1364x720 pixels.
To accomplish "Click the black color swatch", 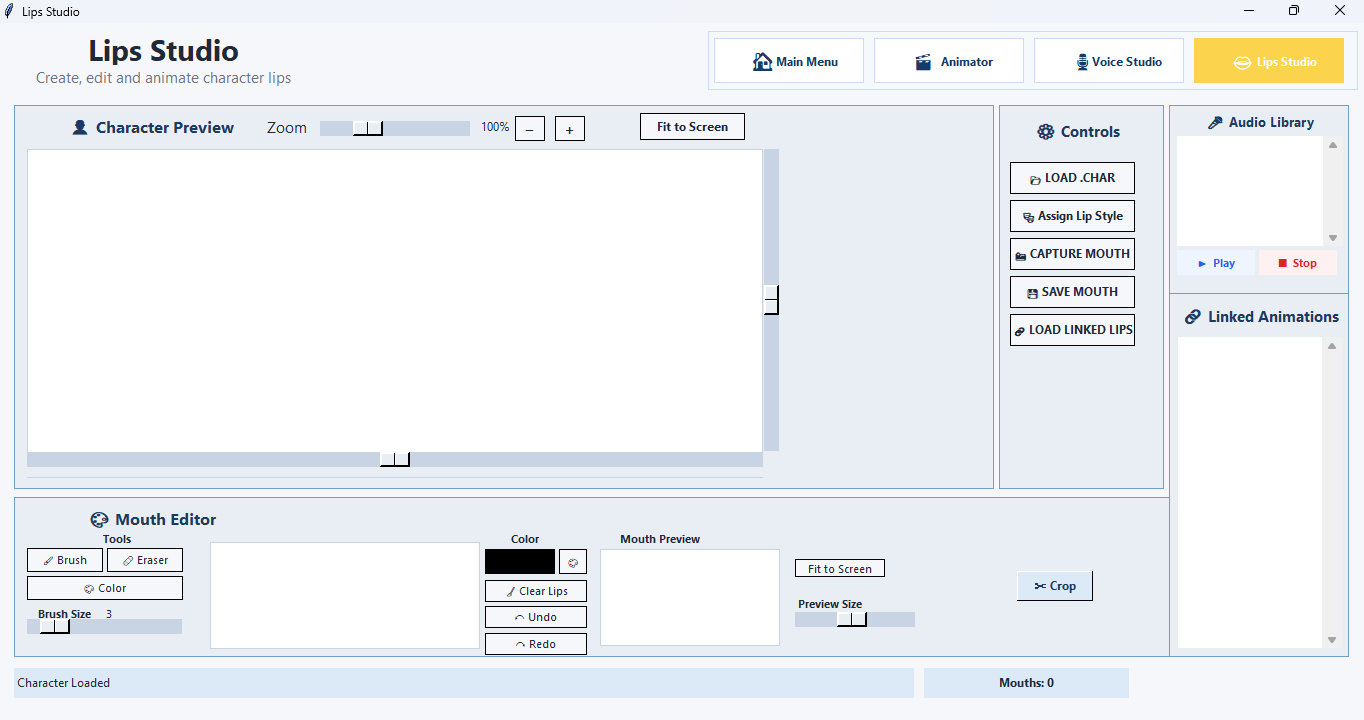I will click(520, 561).
